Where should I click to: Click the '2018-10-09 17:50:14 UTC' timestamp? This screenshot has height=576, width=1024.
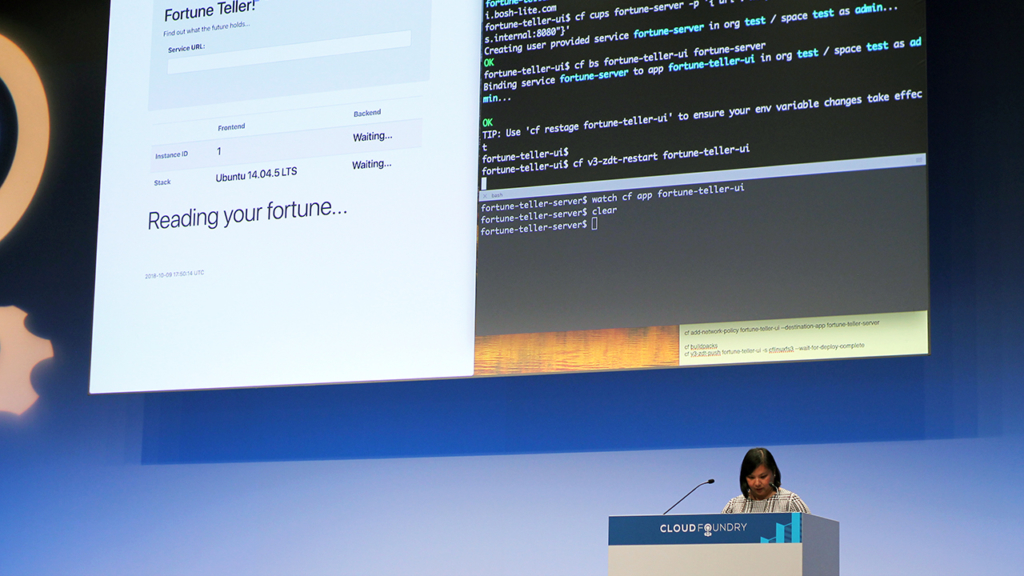174,274
